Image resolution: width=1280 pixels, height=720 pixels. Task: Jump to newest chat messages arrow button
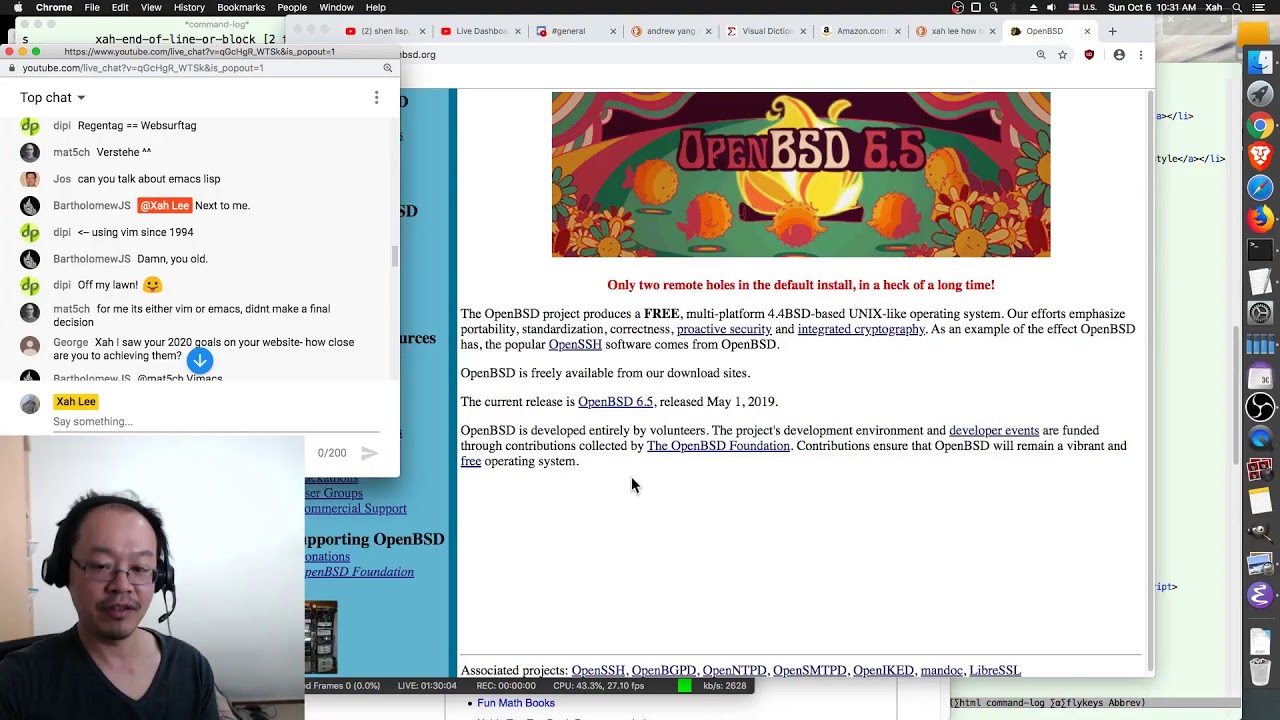tap(200, 361)
